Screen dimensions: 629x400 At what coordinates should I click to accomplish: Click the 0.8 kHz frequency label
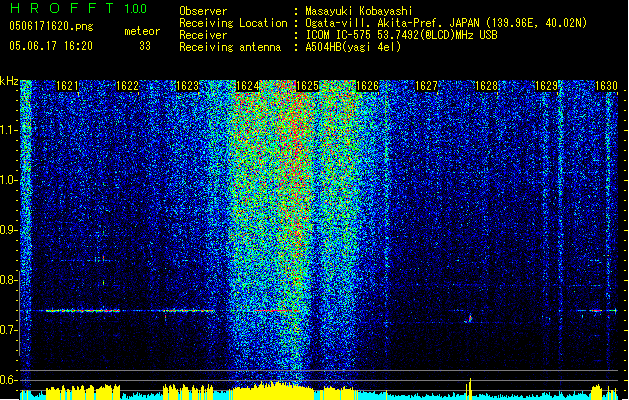(9, 280)
